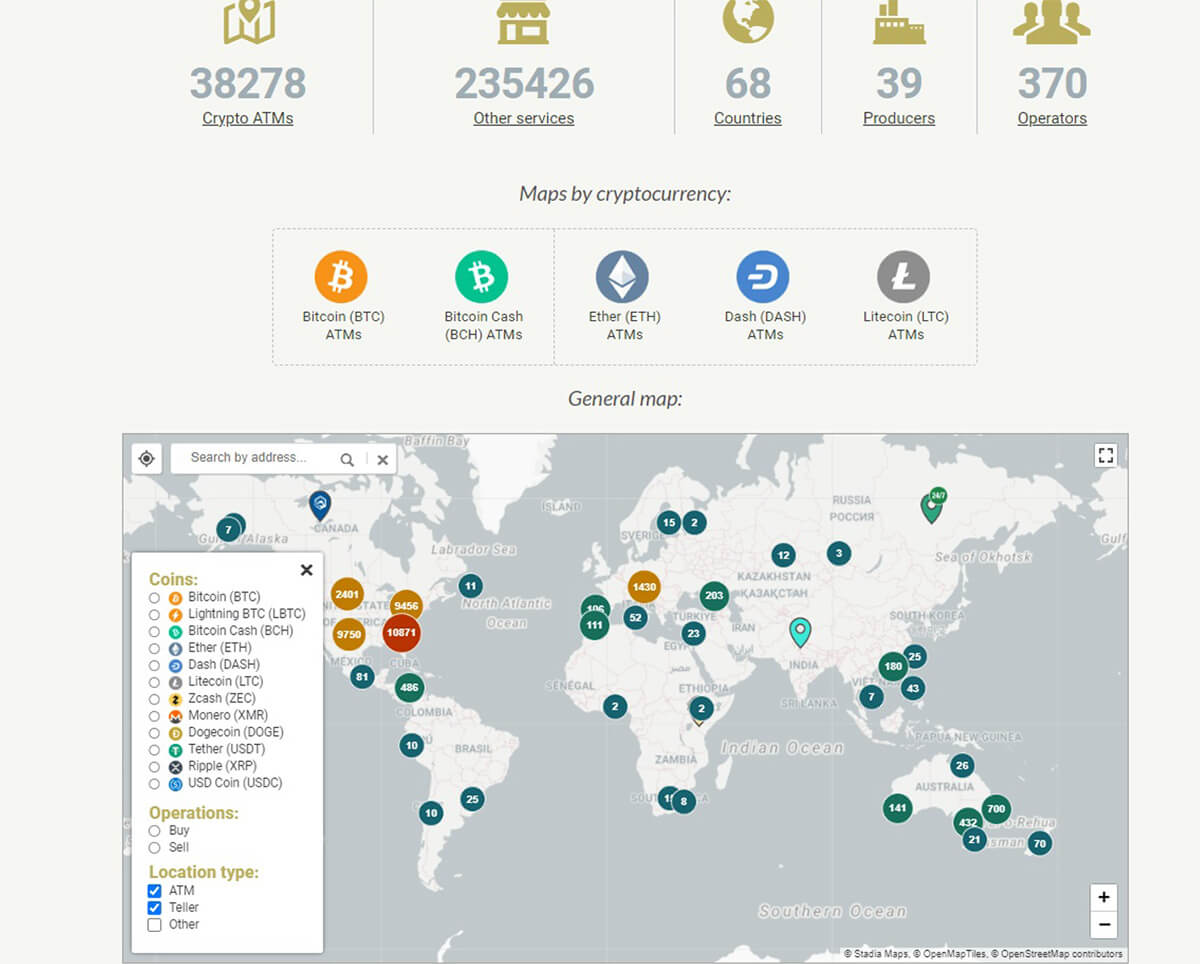The image size is (1200, 964).
Task: Enable the Other location type checkbox
Action: 155,925
